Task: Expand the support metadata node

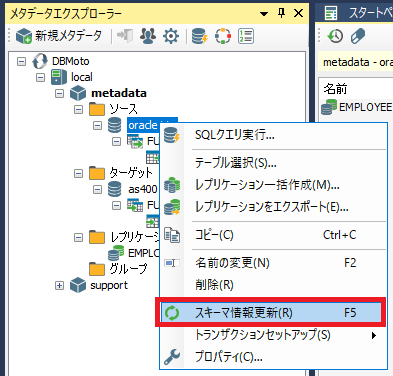Action: (x=59, y=285)
